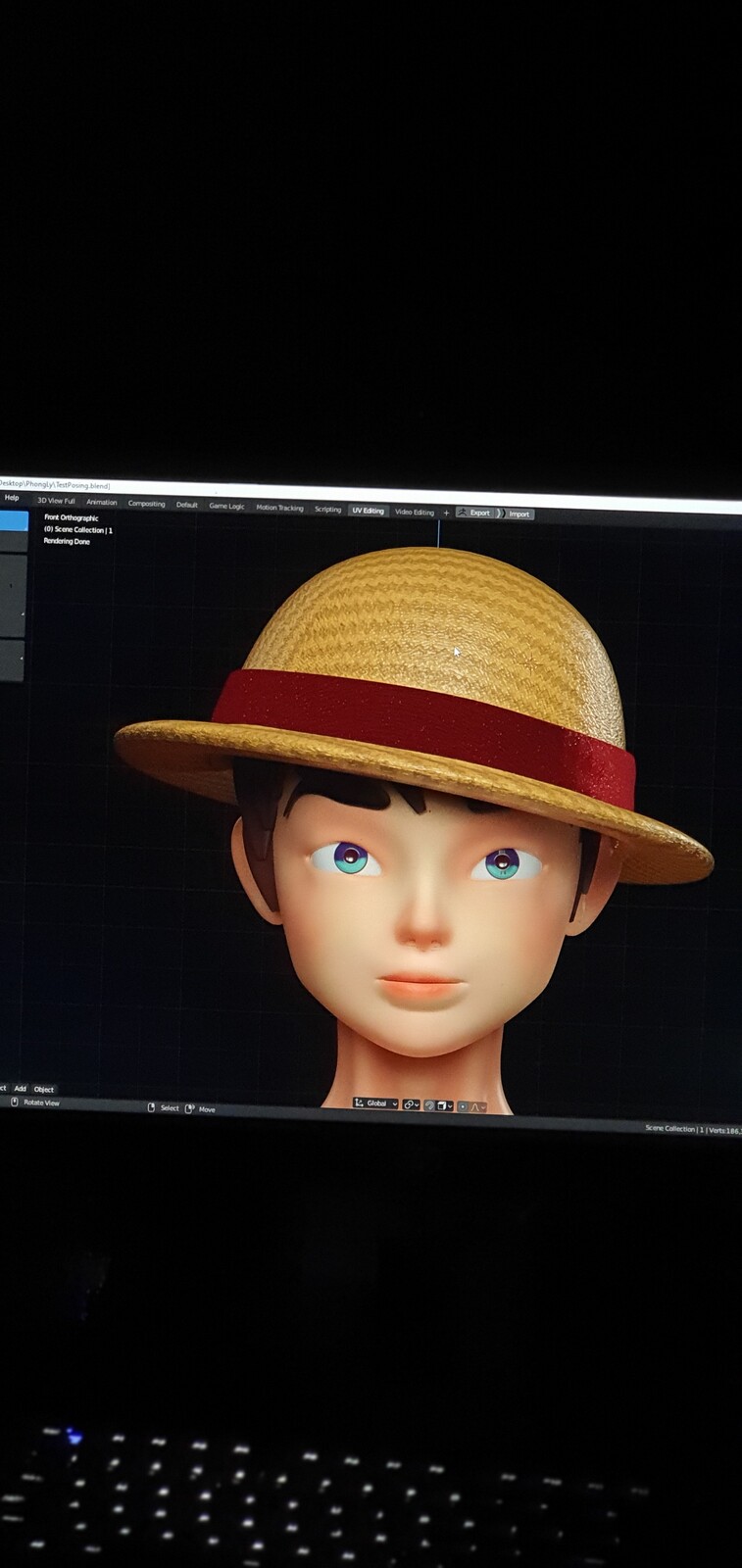Toggle the snapping magnet icon
742x1568 pixels.
429,1105
